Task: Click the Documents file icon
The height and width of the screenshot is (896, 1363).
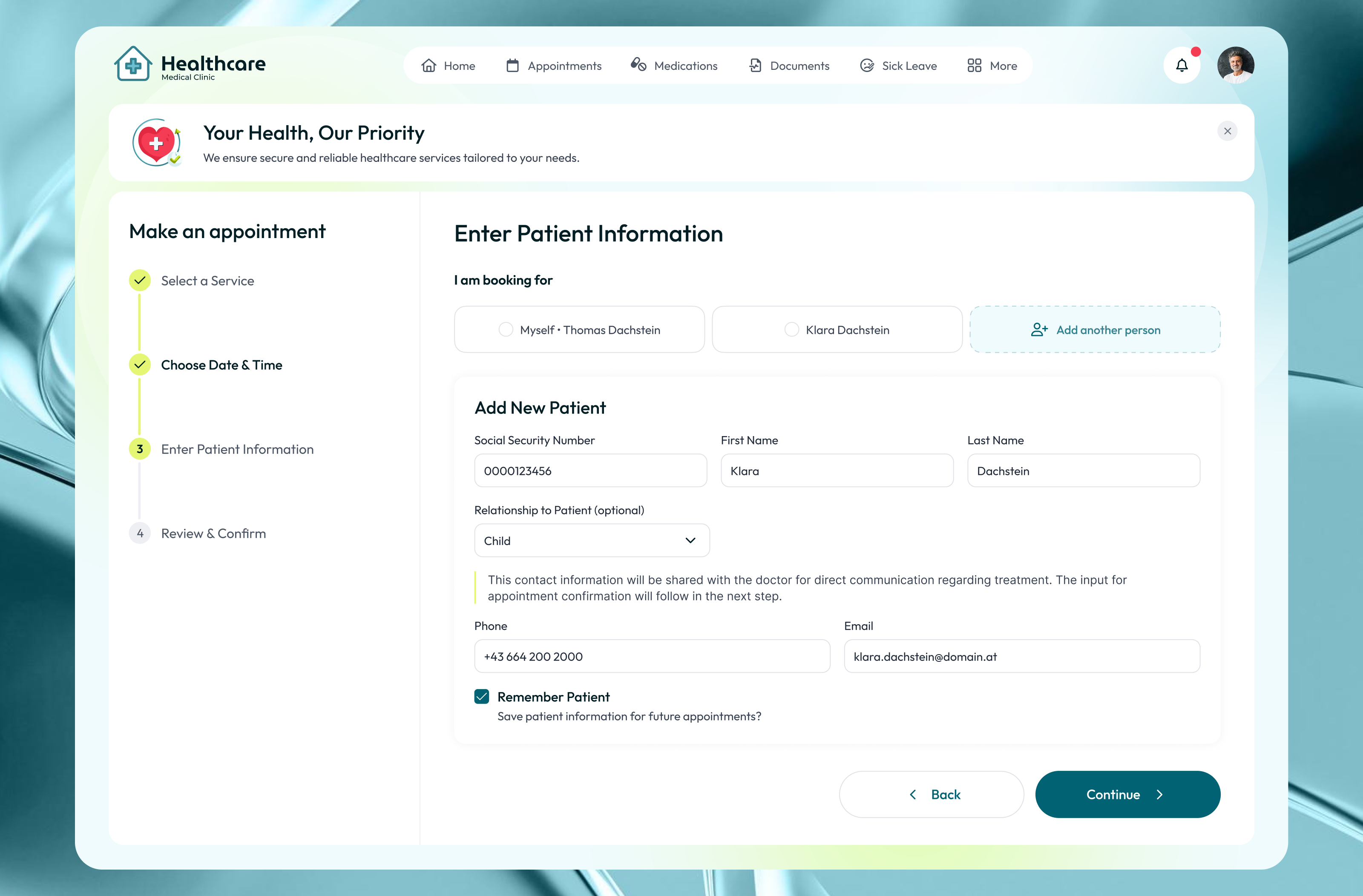Action: (755, 66)
